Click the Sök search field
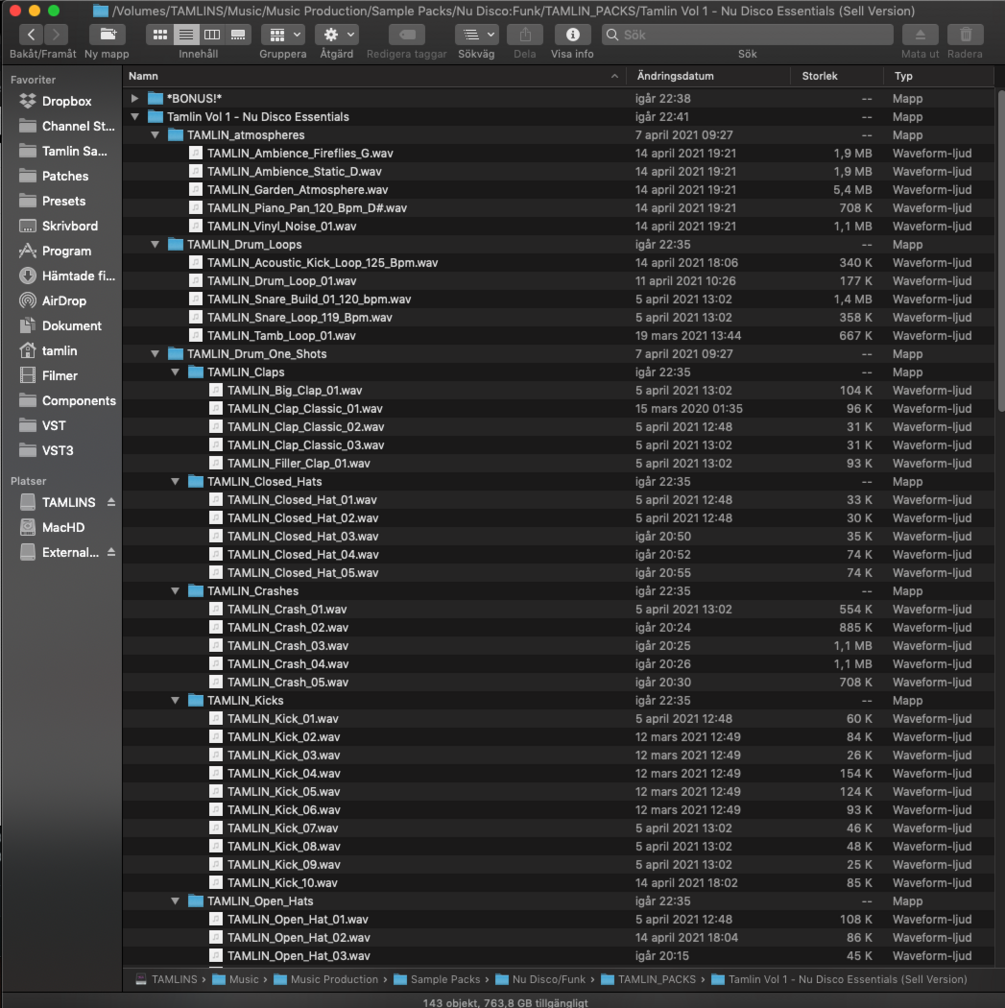1005x1008 pixels. (x=747, y=35)
